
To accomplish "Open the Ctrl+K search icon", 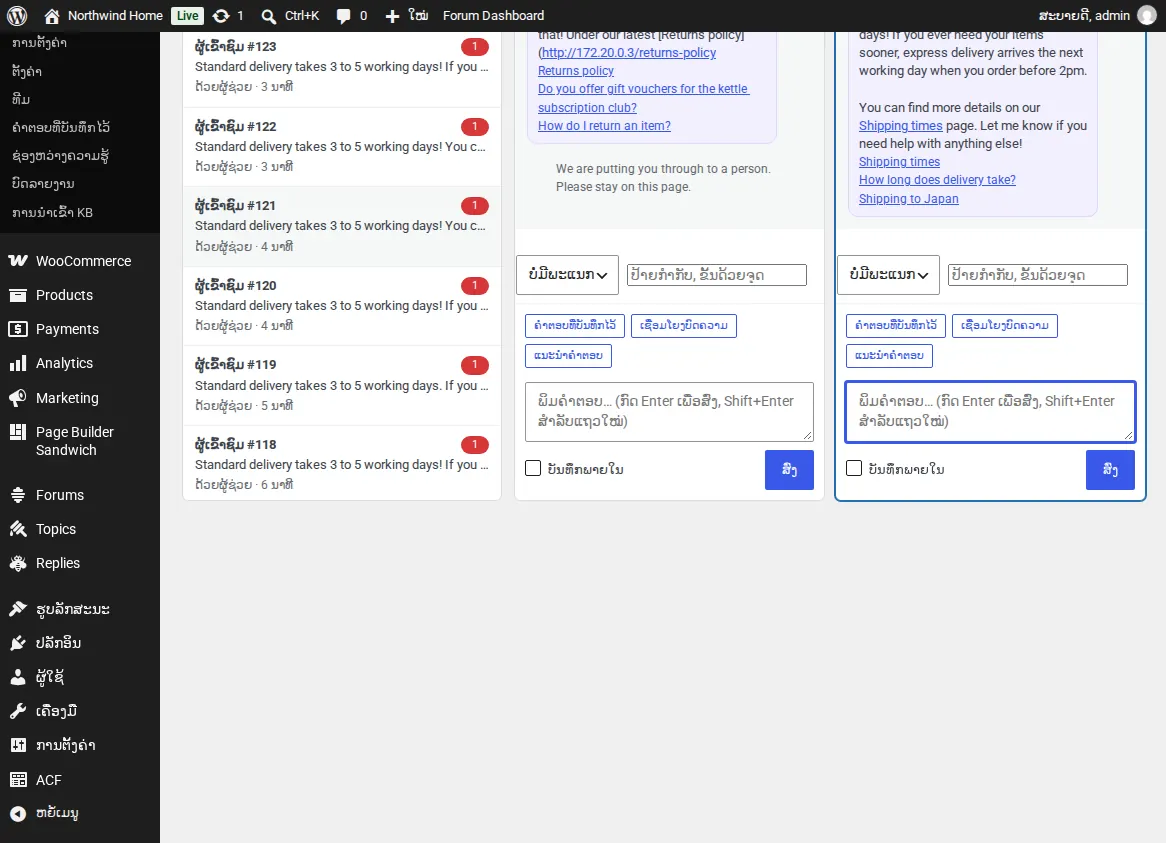I will (268, 16).
